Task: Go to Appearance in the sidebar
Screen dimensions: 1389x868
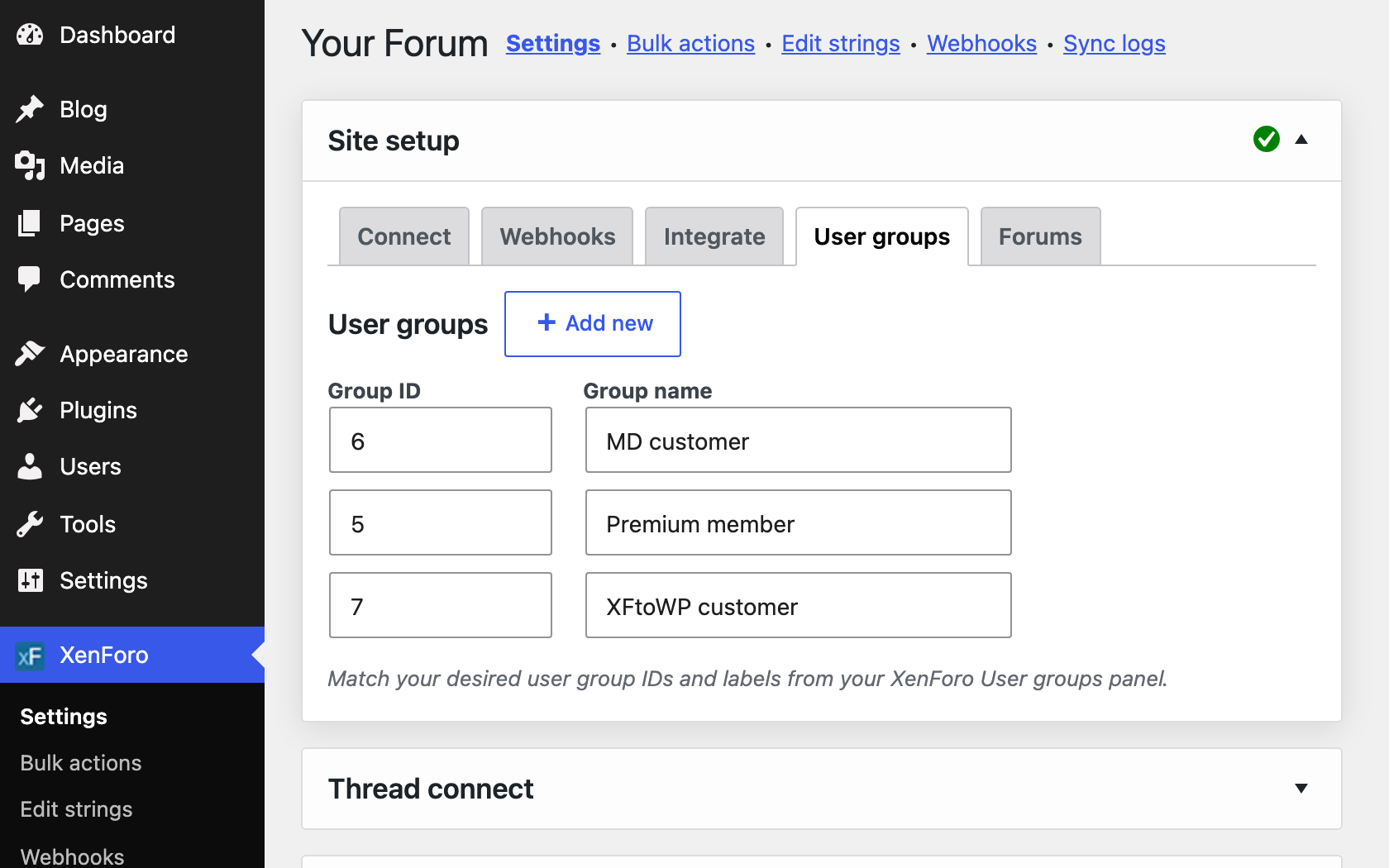Action: tap(132, 354)
